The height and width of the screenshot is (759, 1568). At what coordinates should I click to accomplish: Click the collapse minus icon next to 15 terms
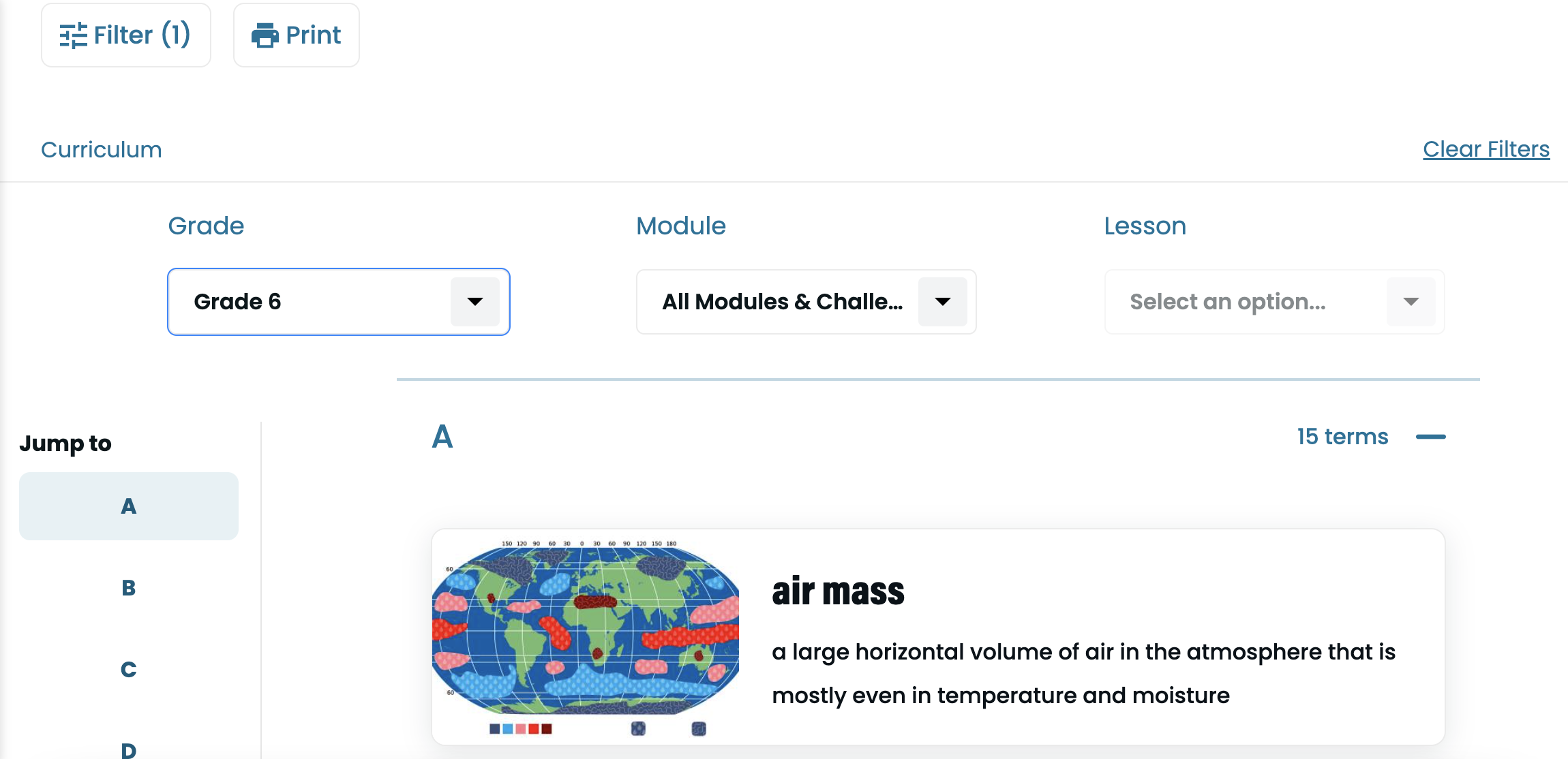[1431, 437]
